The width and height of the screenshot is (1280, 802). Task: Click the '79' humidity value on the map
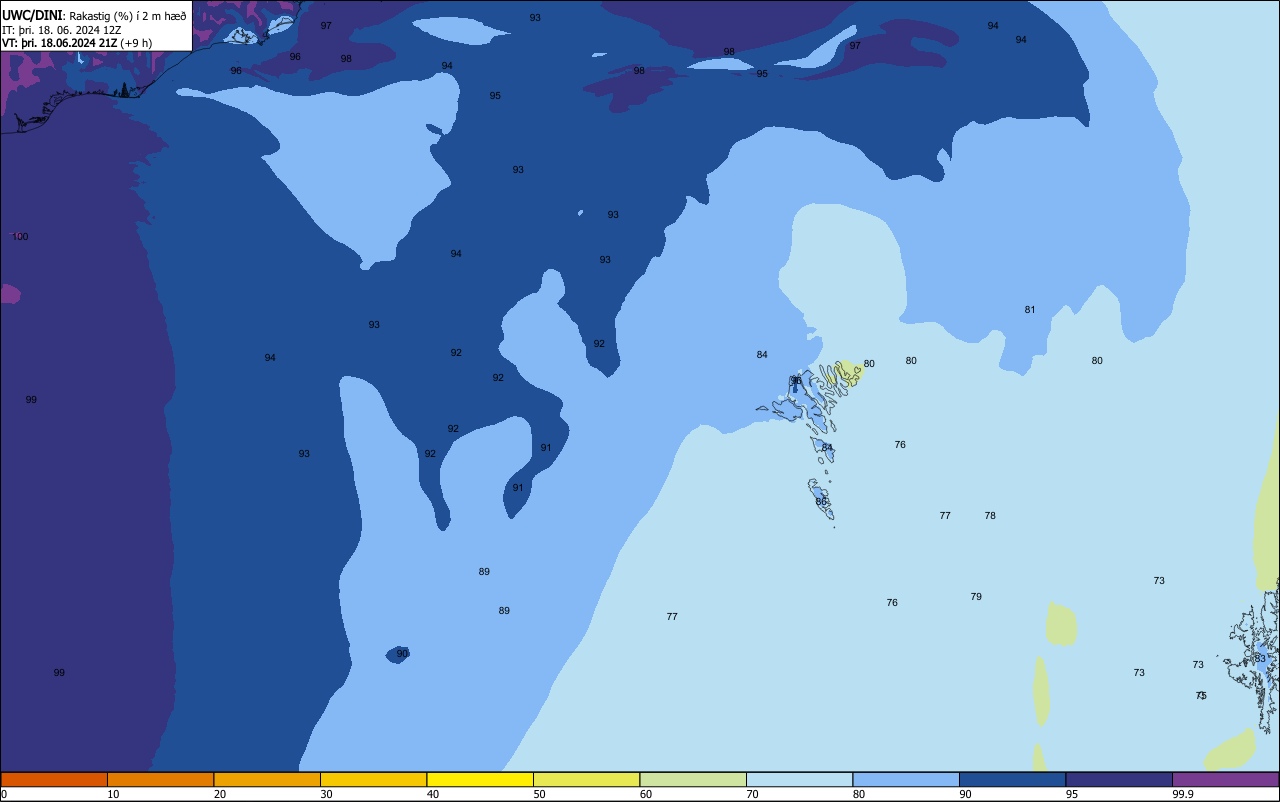tap(976, 597)
